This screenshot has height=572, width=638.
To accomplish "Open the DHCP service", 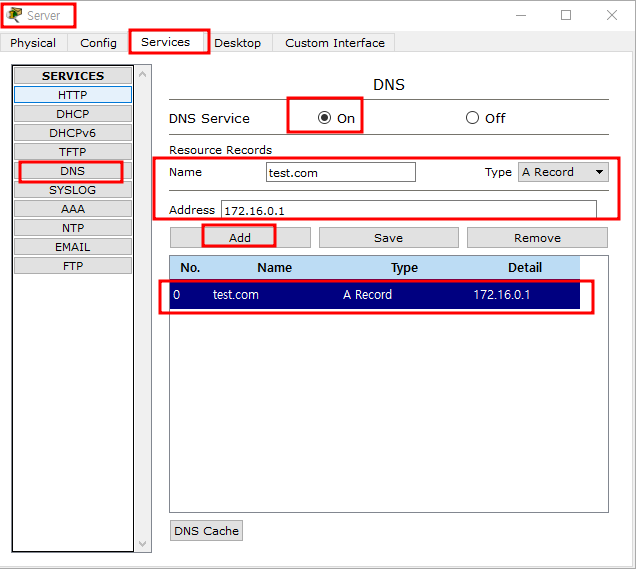I will [73, 114].
